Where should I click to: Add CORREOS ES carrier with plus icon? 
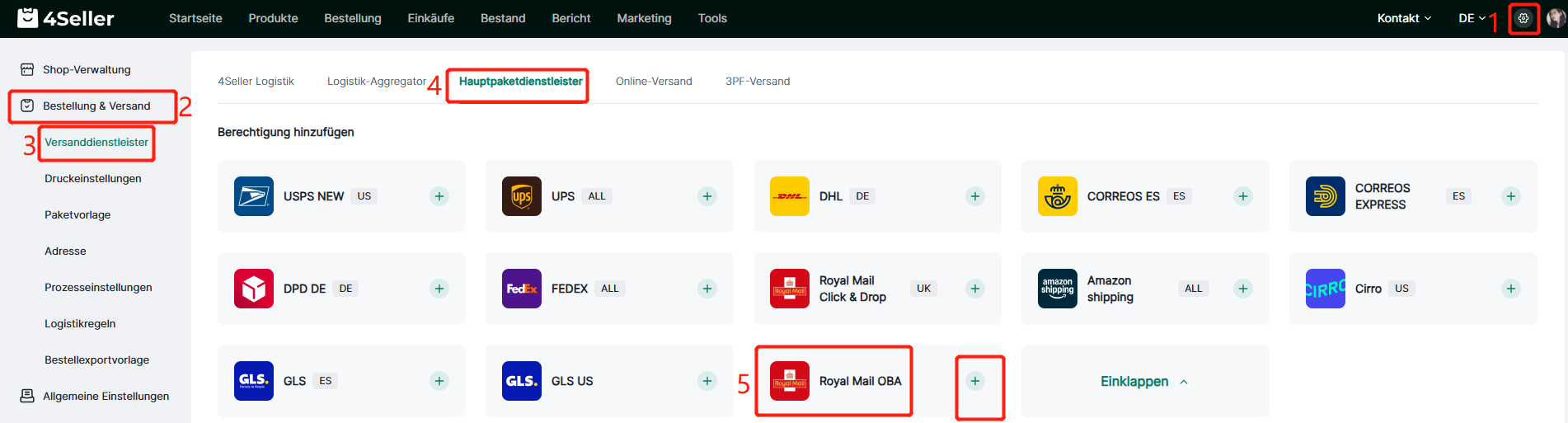(x=1243, y=196)
